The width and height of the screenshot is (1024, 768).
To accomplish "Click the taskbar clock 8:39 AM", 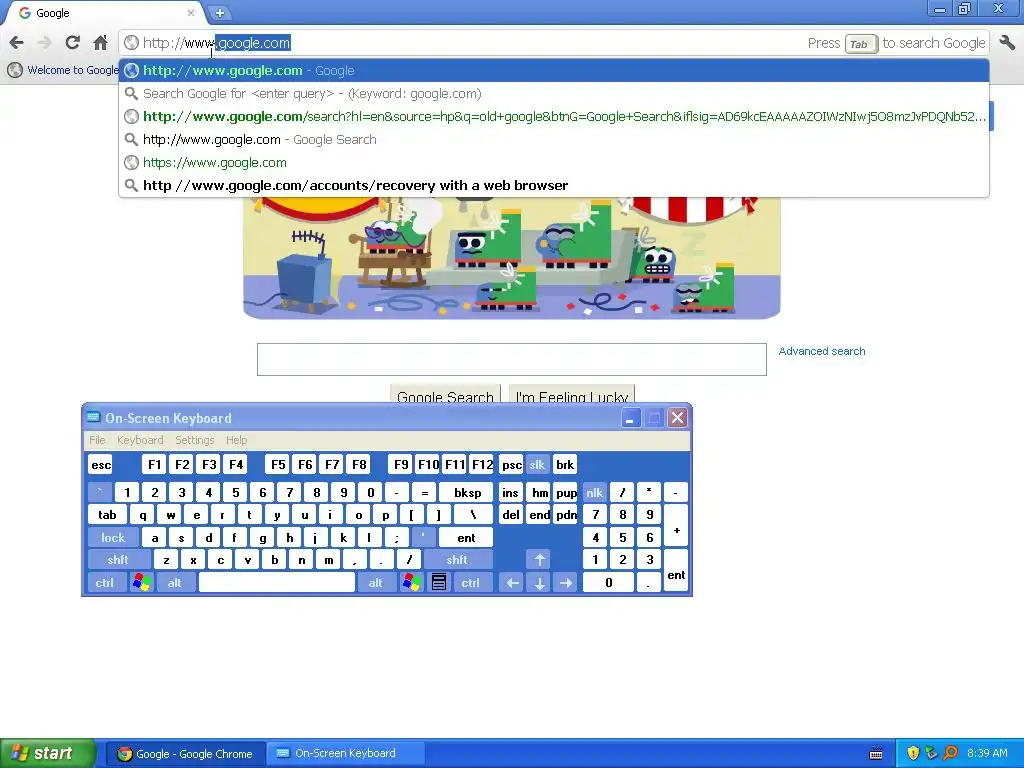I will 987,754.
